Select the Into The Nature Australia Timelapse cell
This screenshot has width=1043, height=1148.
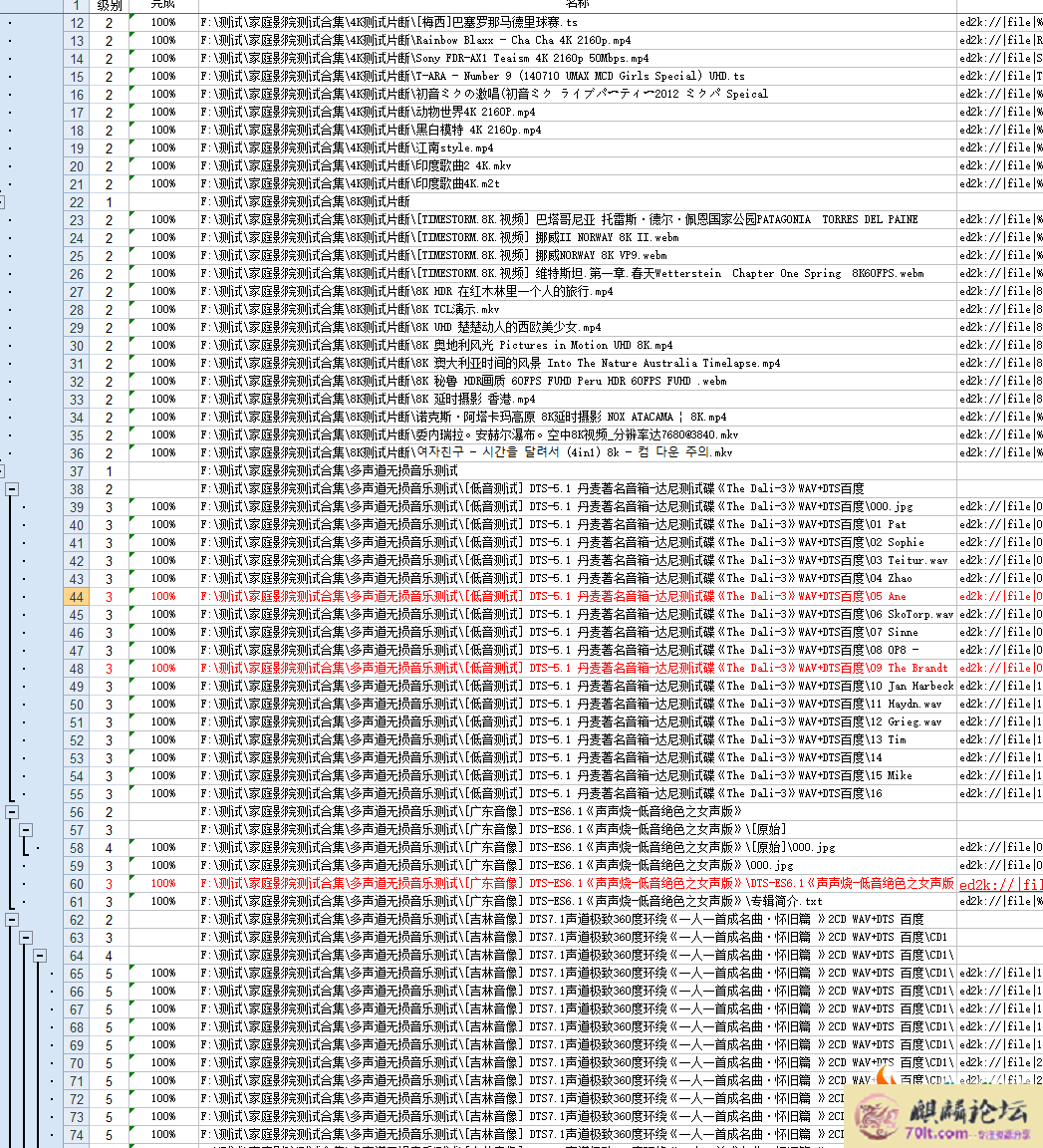[x=578, y=363]
